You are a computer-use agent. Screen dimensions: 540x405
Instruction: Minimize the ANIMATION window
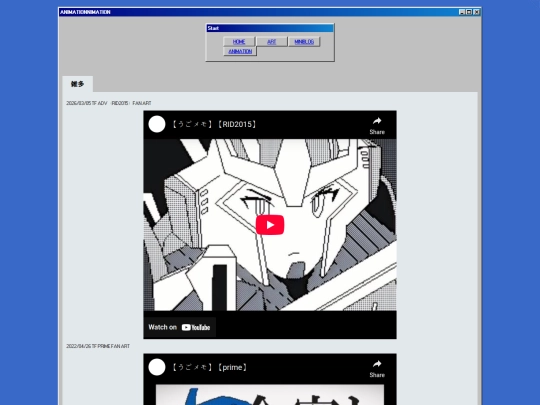tap(462, 12)
